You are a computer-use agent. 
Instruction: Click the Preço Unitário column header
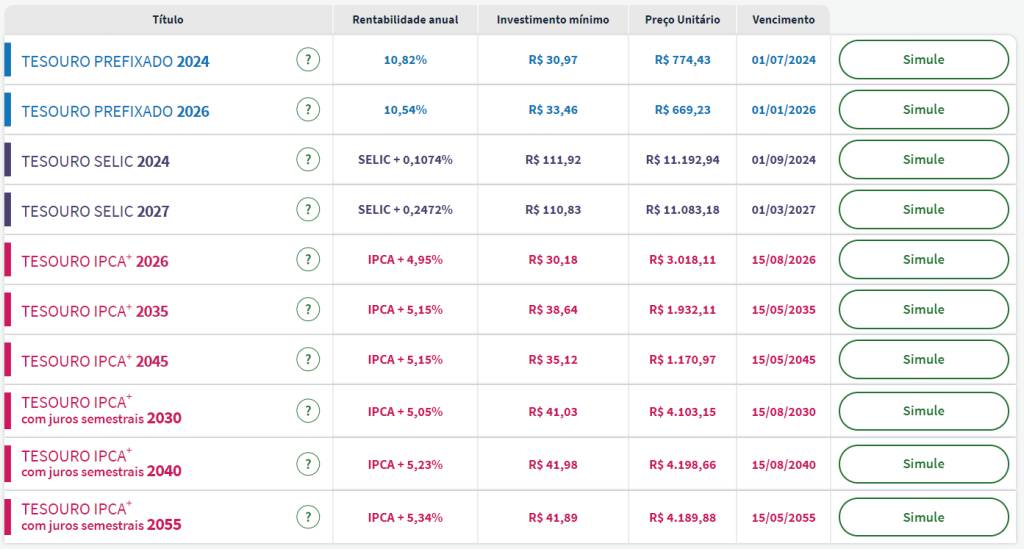point(682,20)
